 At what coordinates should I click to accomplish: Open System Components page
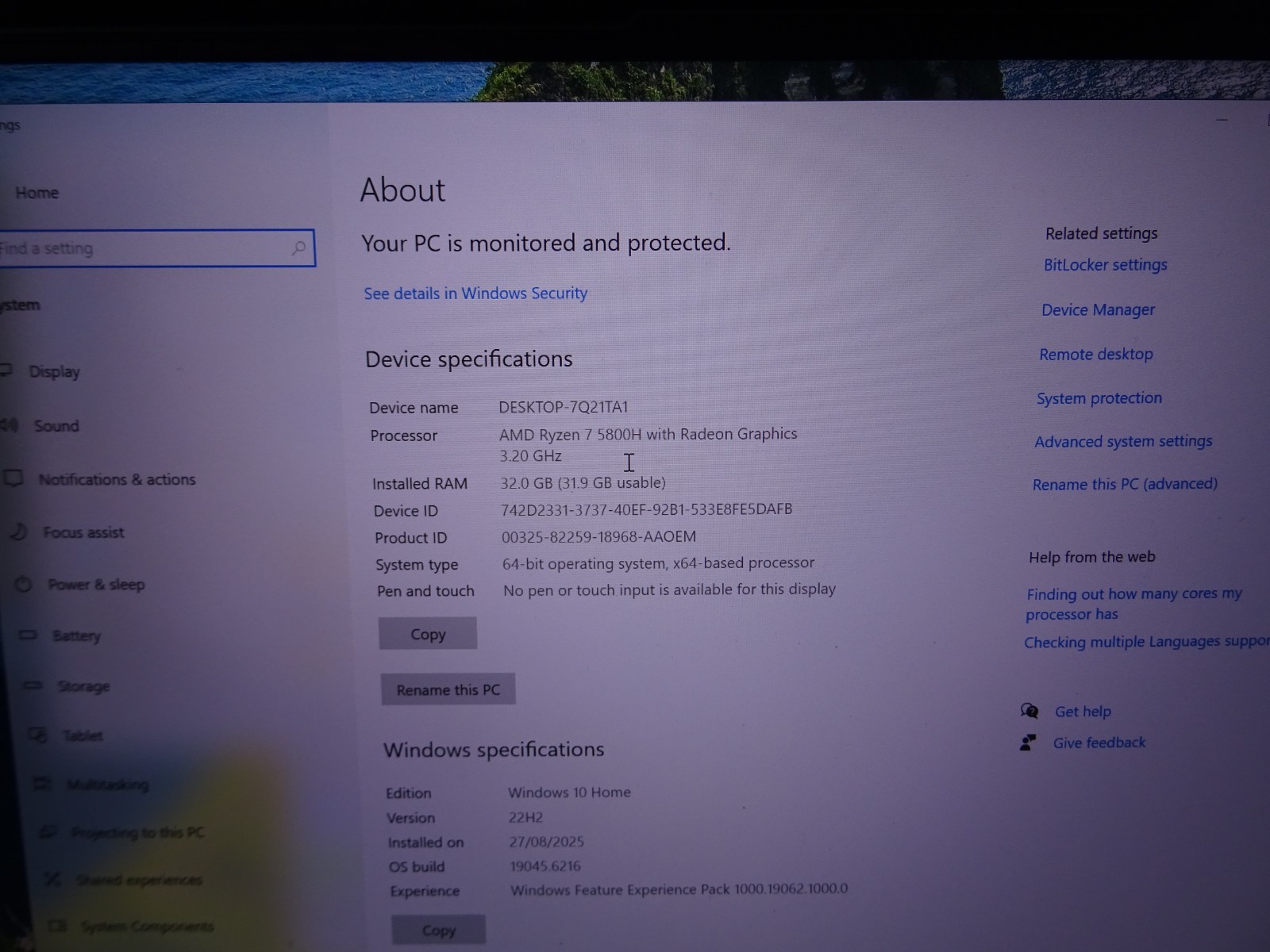point(147,927)
